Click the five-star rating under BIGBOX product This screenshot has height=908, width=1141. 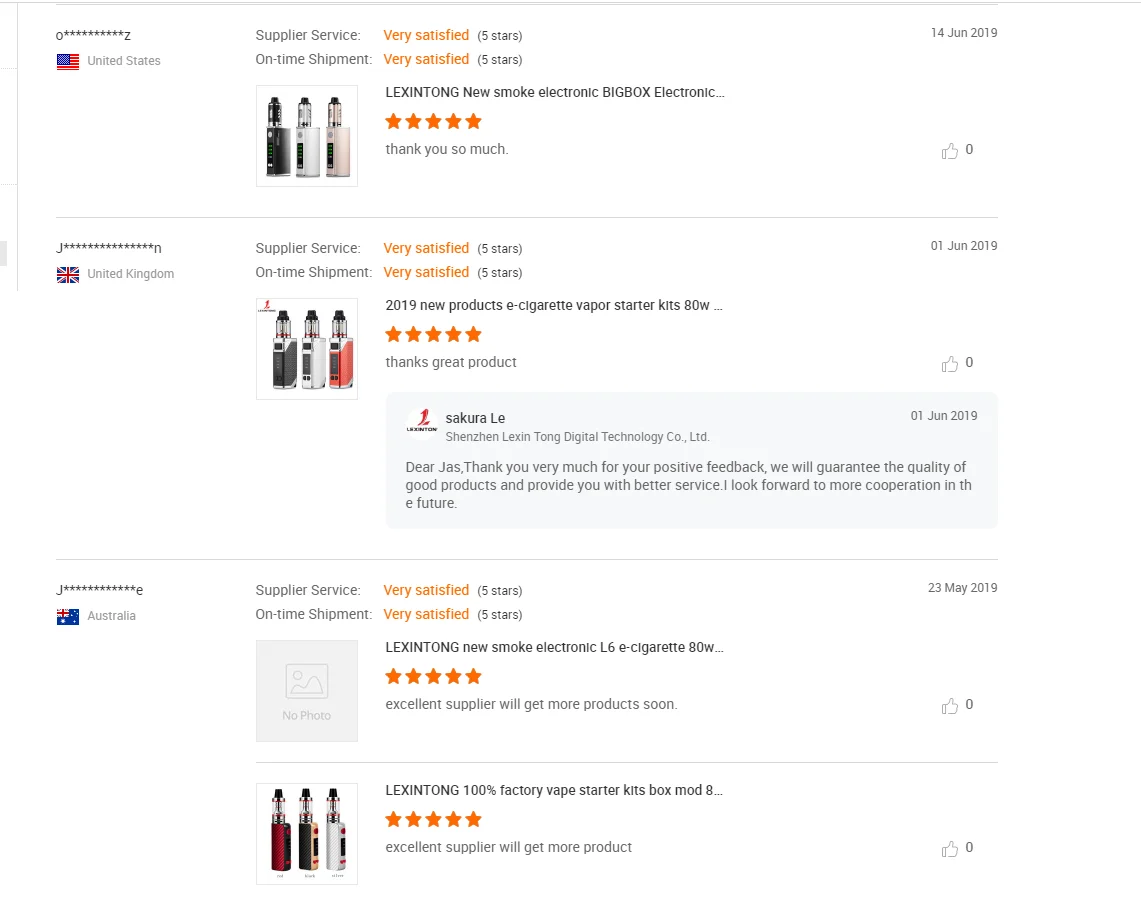pos(433,121)
